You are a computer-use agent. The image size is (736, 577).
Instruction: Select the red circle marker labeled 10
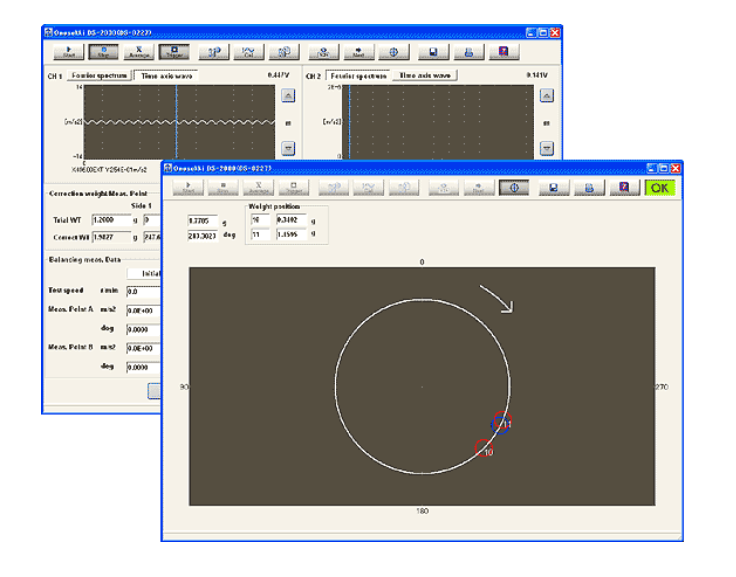485,449
